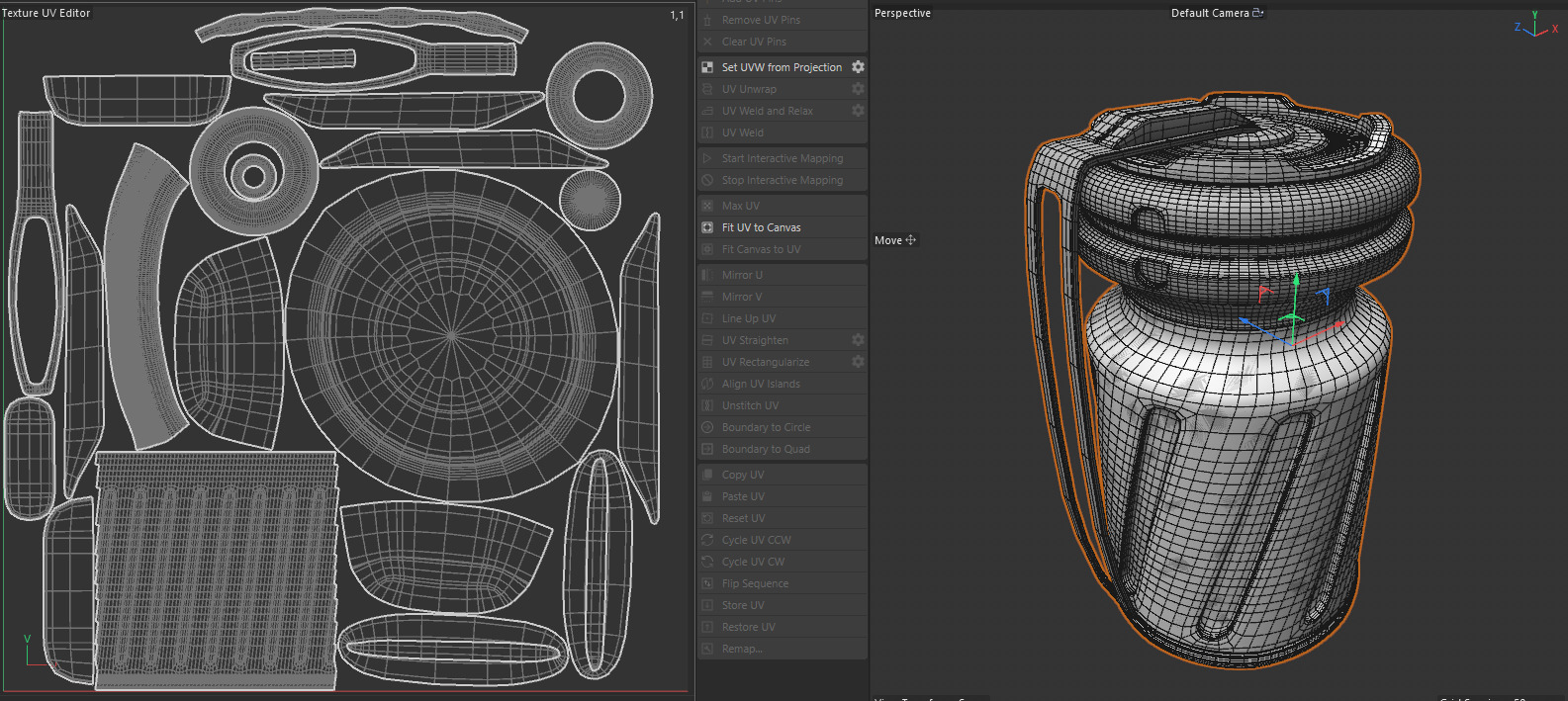Click the Mirror V icon

[x=707, y=297]
